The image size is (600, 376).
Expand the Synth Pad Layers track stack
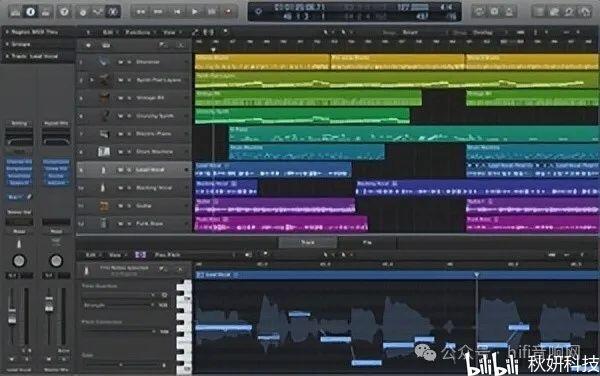point(91,80)
